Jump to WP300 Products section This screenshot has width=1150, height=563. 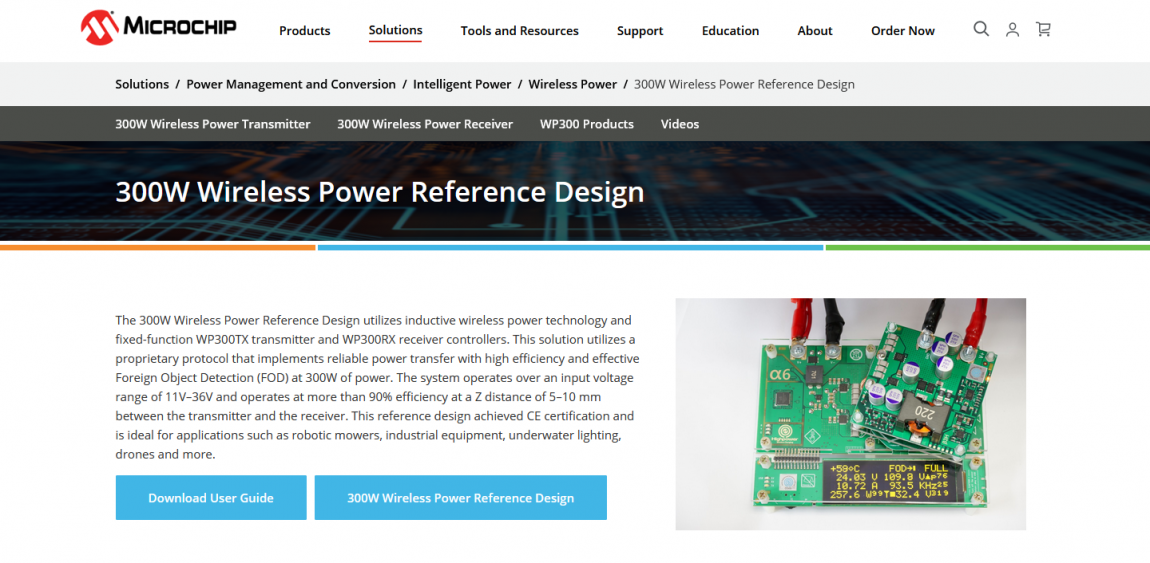(587, 124)
